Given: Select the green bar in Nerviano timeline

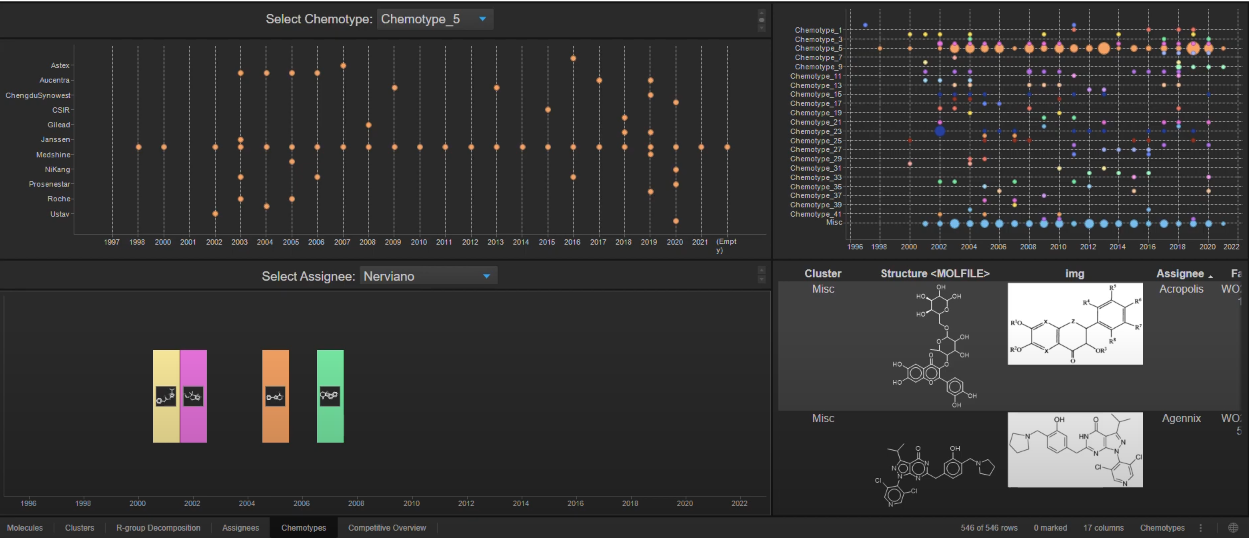Looking at the screenshot, I should click(330, 396).
